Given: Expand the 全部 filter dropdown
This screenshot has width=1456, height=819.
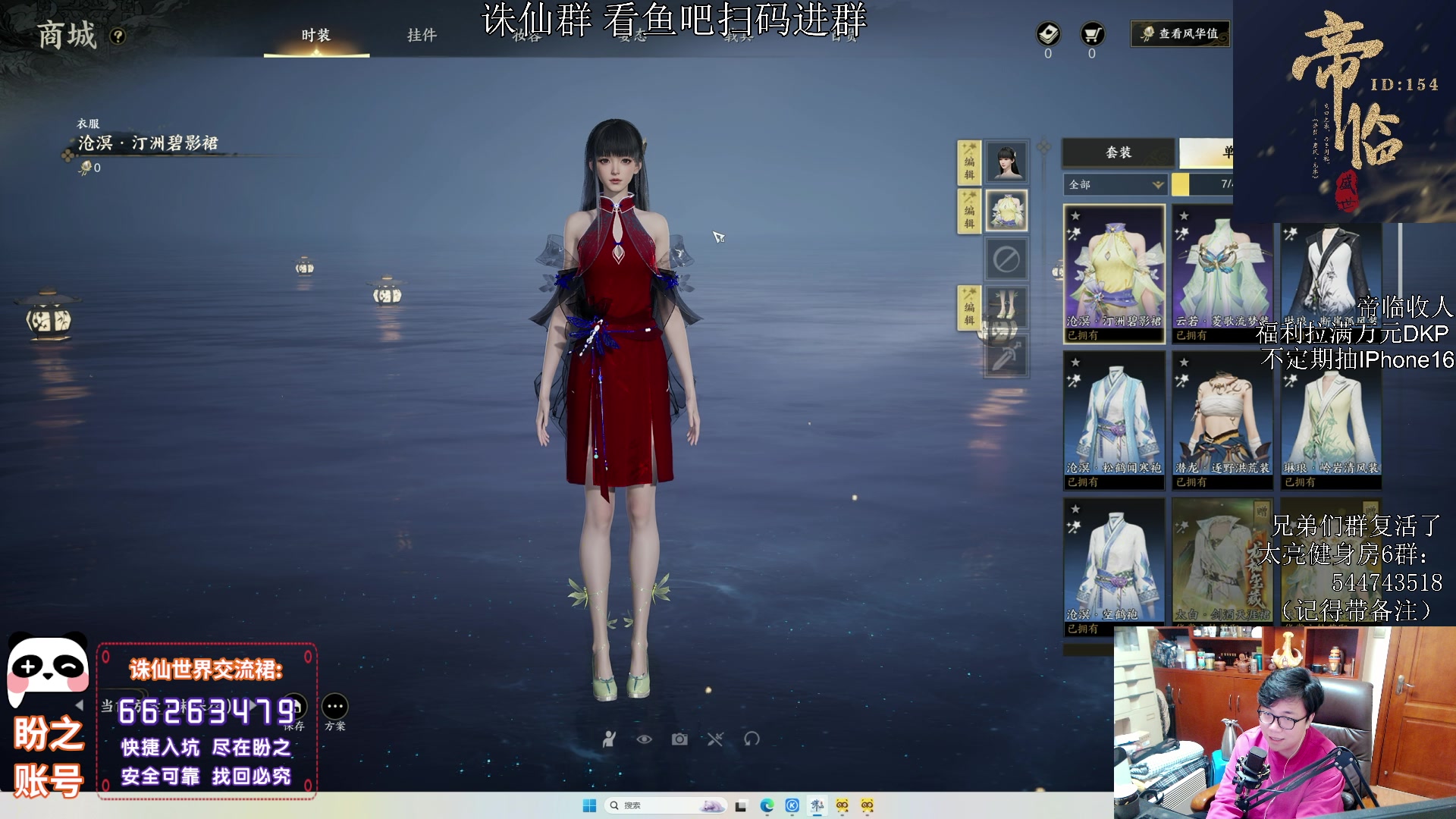Looking at the screenshot, I should 1115,184.
